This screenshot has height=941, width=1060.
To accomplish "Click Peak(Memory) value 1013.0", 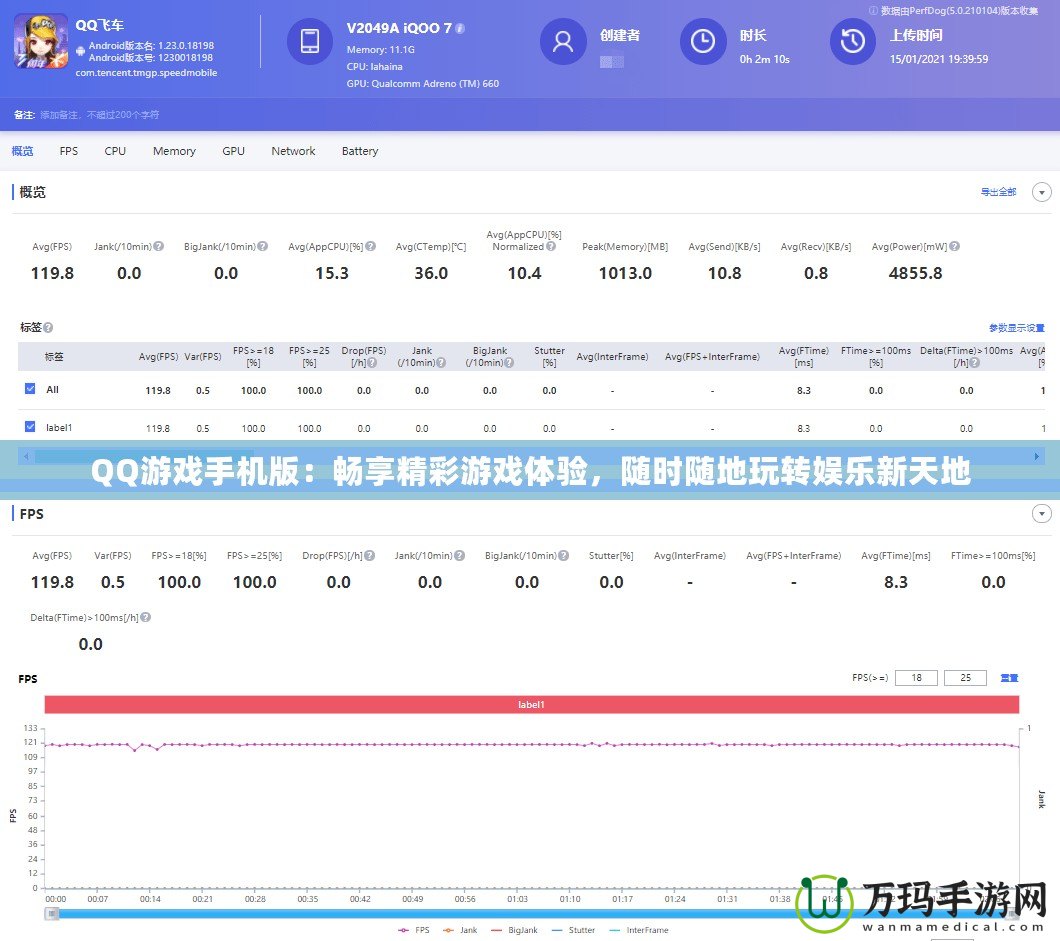I will 625,273.
